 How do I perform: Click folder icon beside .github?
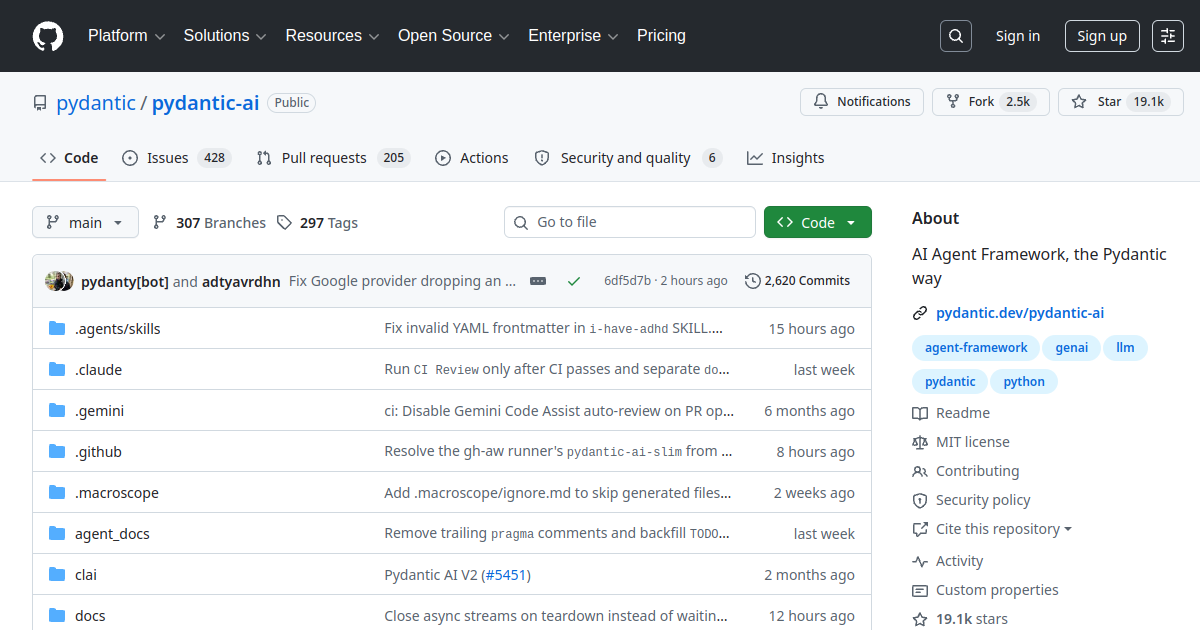click(x=57, y=452)
